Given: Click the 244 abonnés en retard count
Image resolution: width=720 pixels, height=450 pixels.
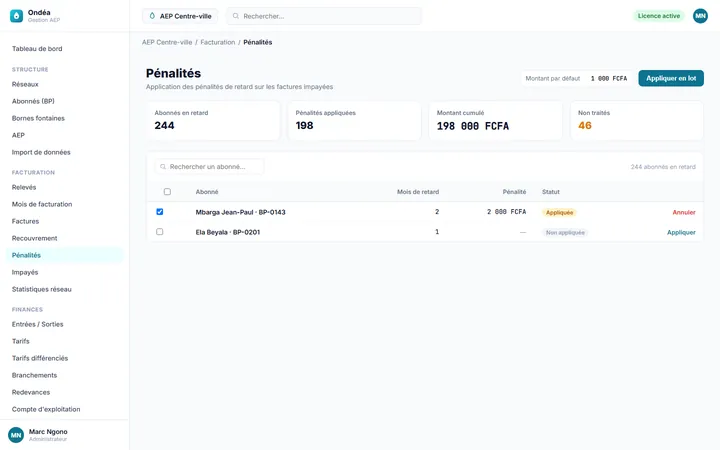Looking at the screenshot, I should pos(663,167).
